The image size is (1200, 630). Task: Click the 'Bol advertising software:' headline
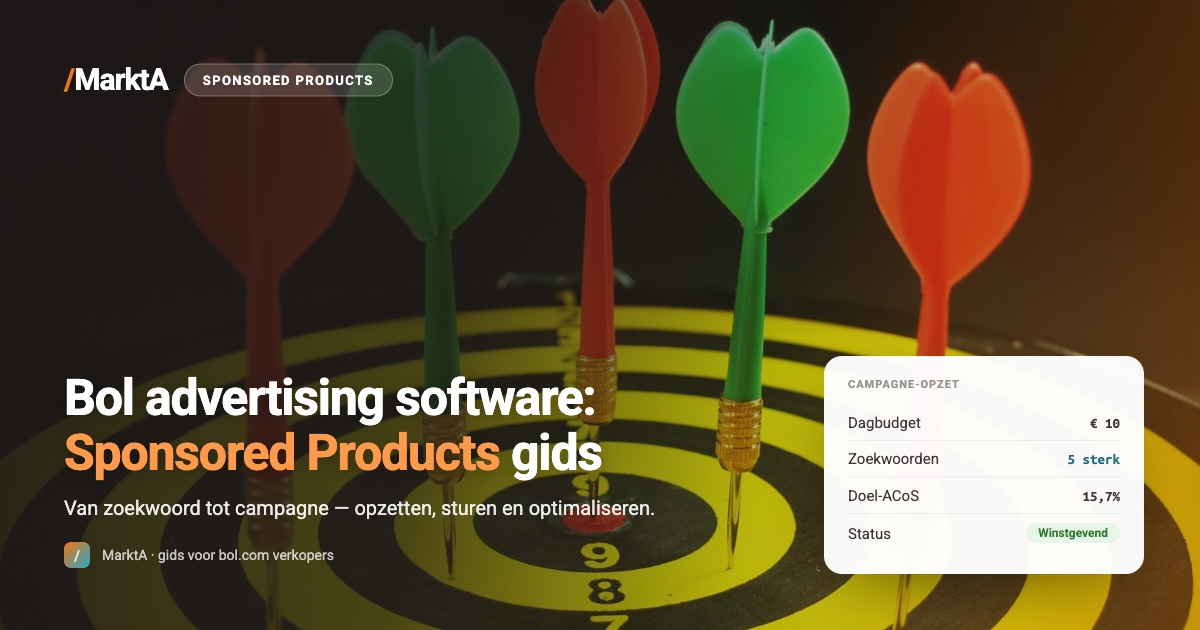pyautogui.click(x=330, y=399)
